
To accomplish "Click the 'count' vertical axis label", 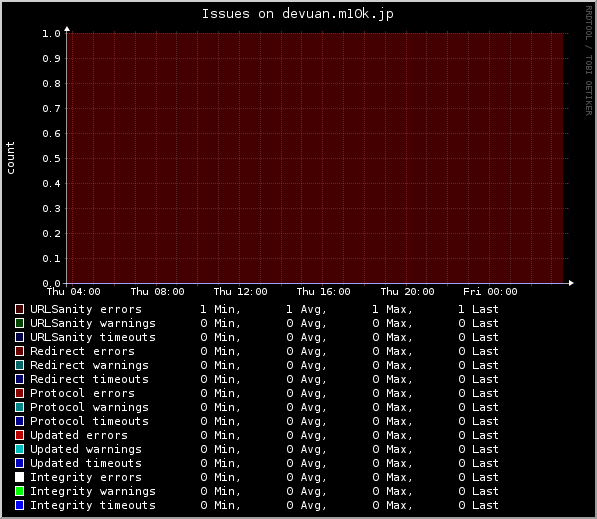I will 10,158.
